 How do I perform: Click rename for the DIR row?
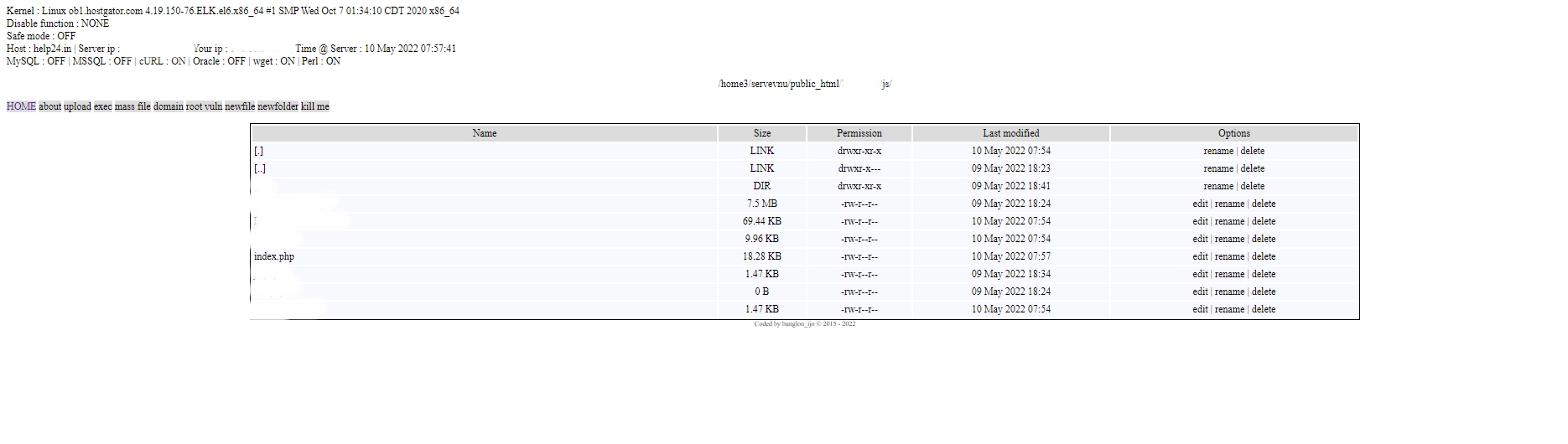click(1218, 186)
